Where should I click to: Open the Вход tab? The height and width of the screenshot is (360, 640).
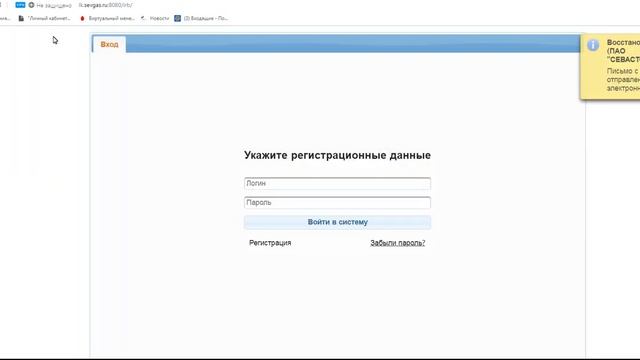point(109,44)
